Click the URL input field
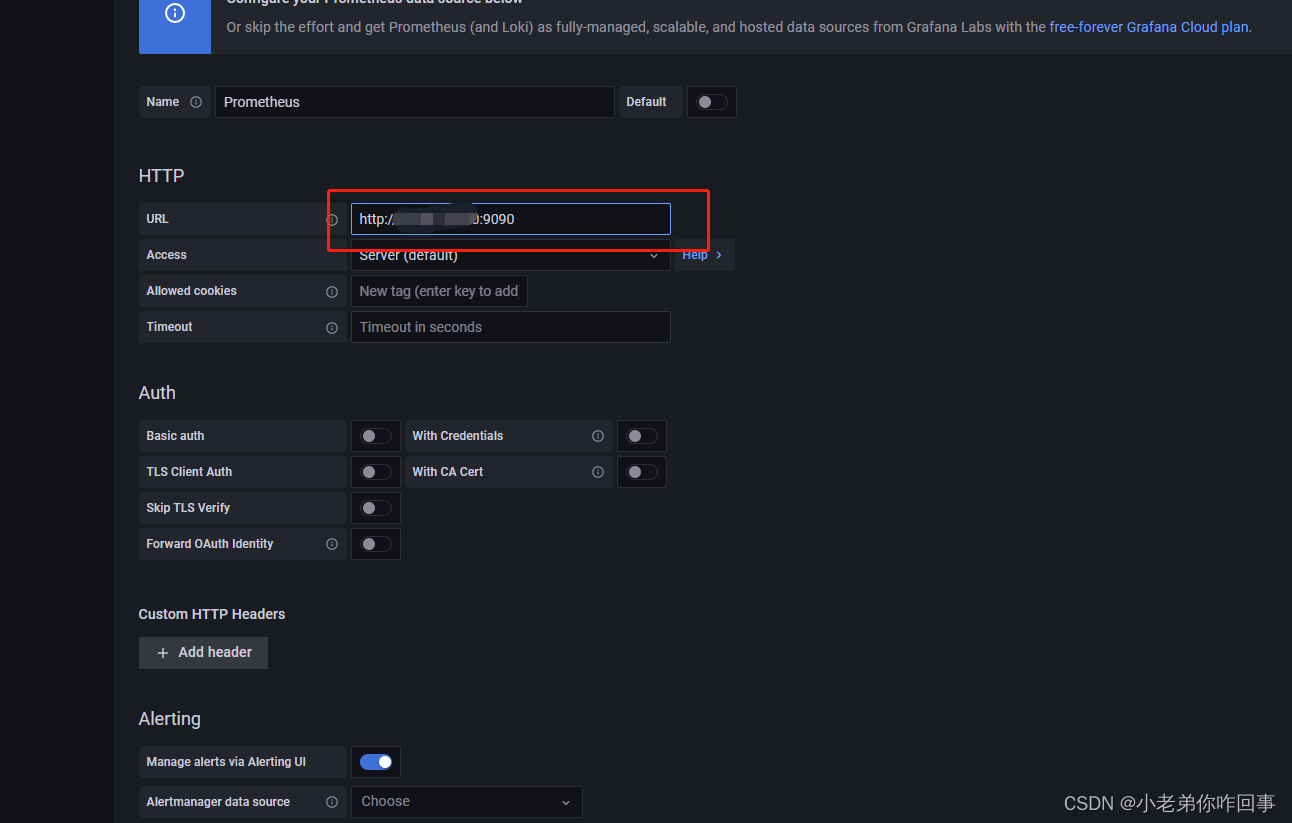 [510, 219]
